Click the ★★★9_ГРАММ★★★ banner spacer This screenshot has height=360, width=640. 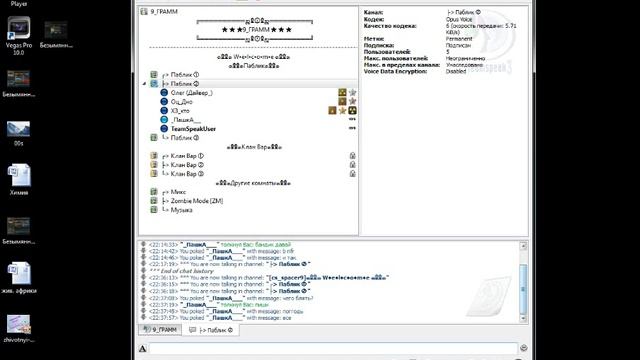point(256,30)
